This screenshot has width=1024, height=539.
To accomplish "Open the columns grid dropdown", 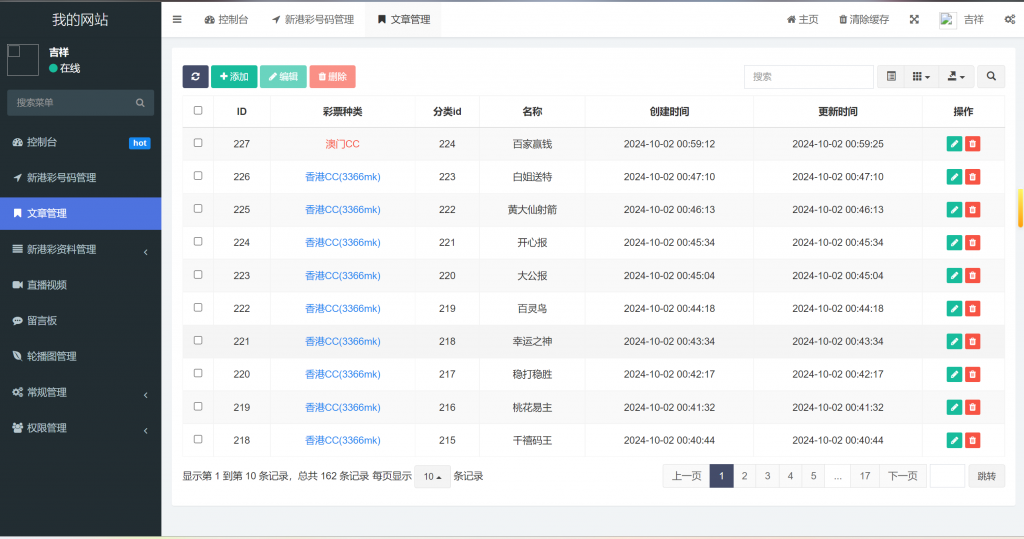I will 920,77.
